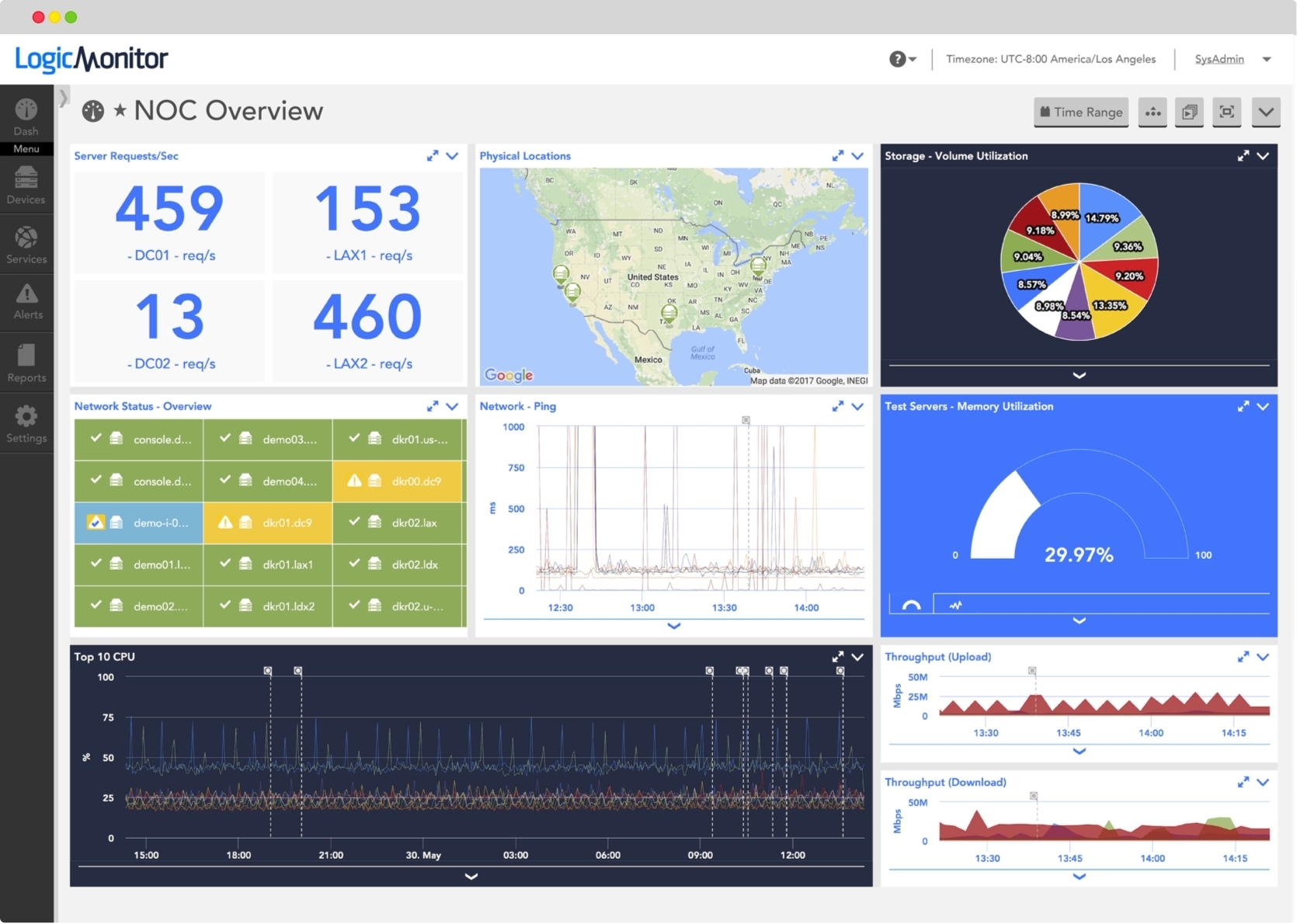Open the SysAdmin user dropdown
Viewport: 1297px width, 924px height.
point(1233,59)
